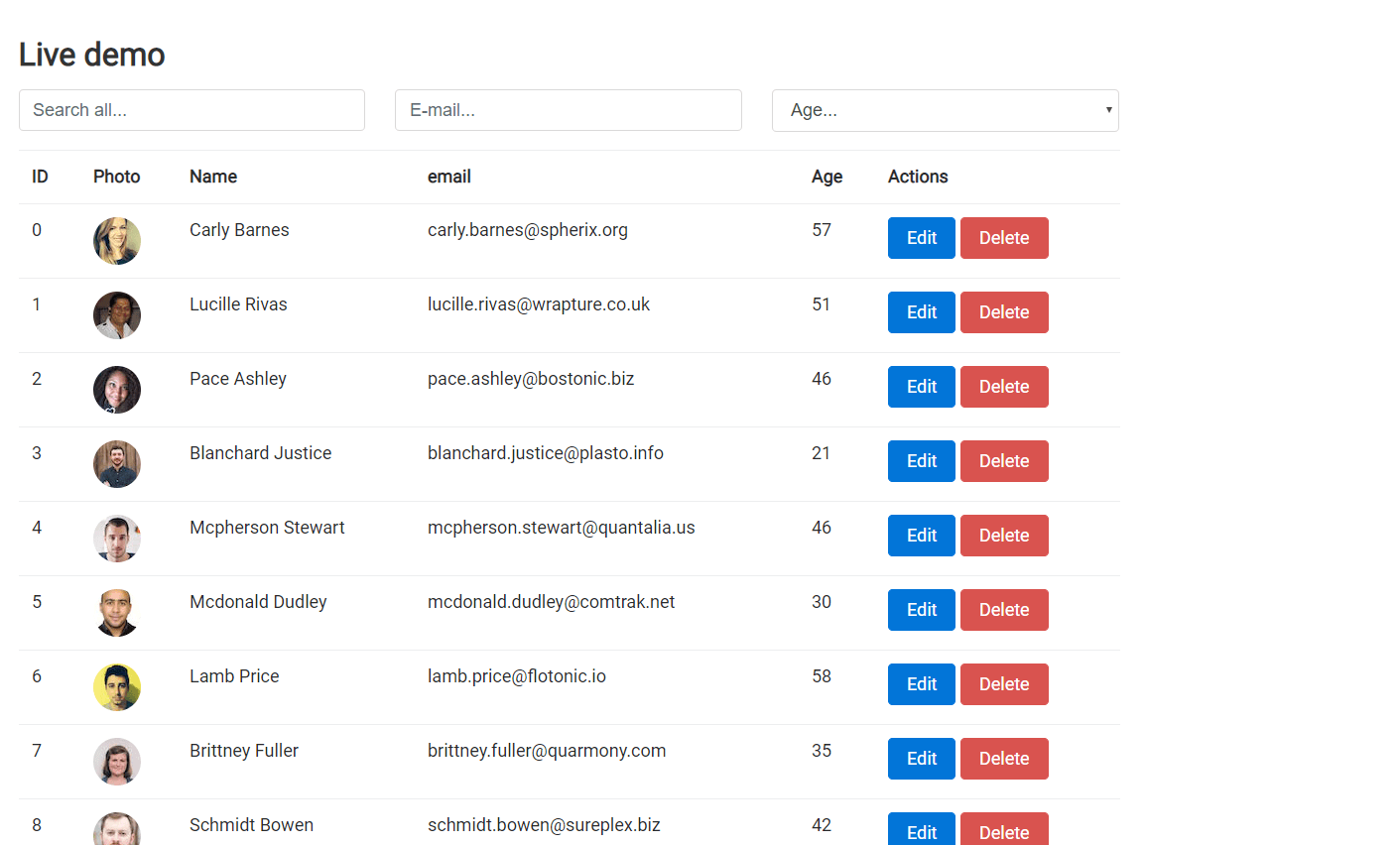Click email blanchard.justice@plasto.info
The width and height of the screenshot is (1400, 845).
(x=546, y=453)
